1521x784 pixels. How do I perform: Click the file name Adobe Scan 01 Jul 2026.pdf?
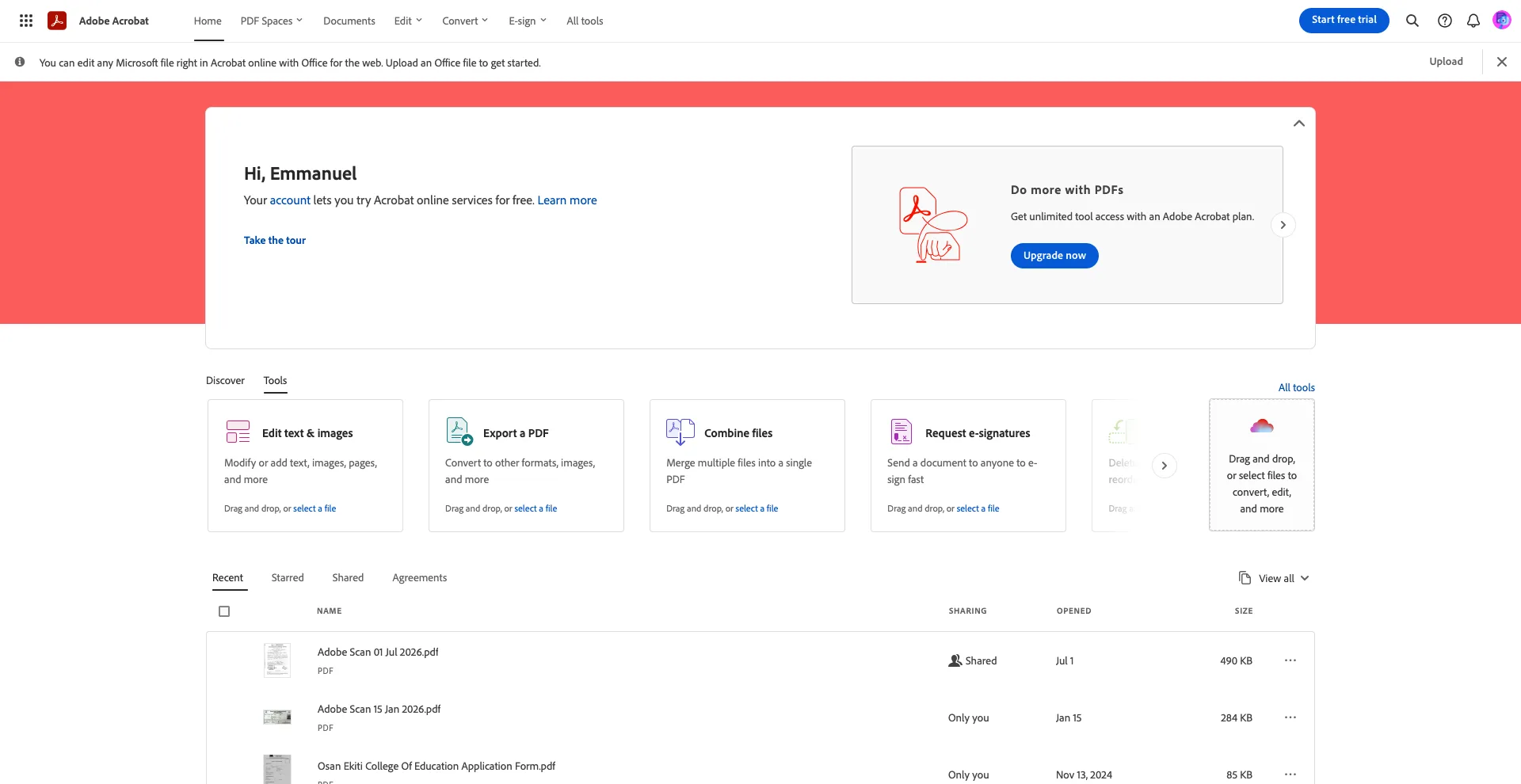click(378, 652)
